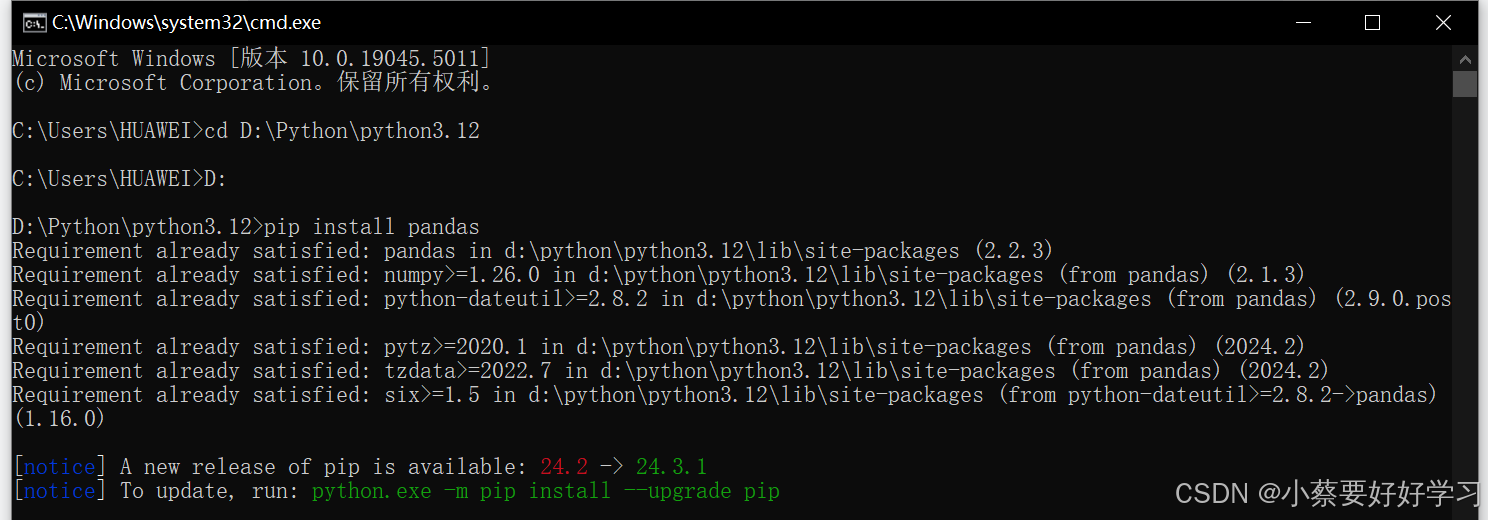1488x520 pixels.
Task: Minimize the cmd.exe window
Action: (1301, 22)
